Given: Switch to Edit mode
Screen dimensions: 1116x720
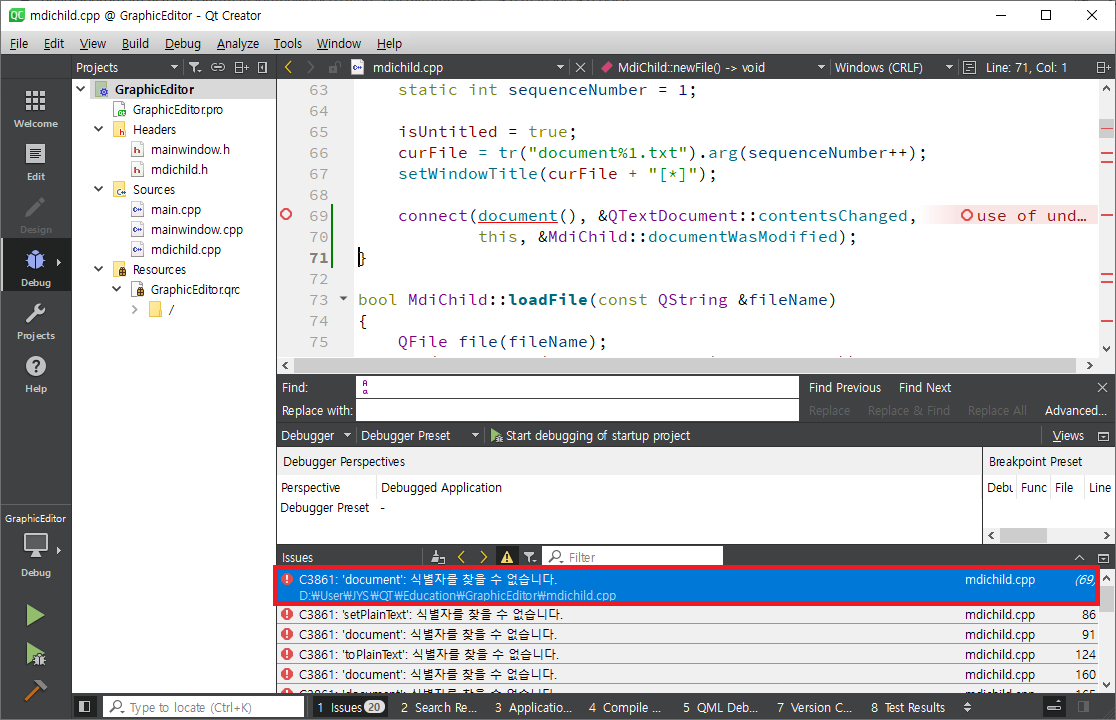Looking at the screenshot, I should (36, 162).
